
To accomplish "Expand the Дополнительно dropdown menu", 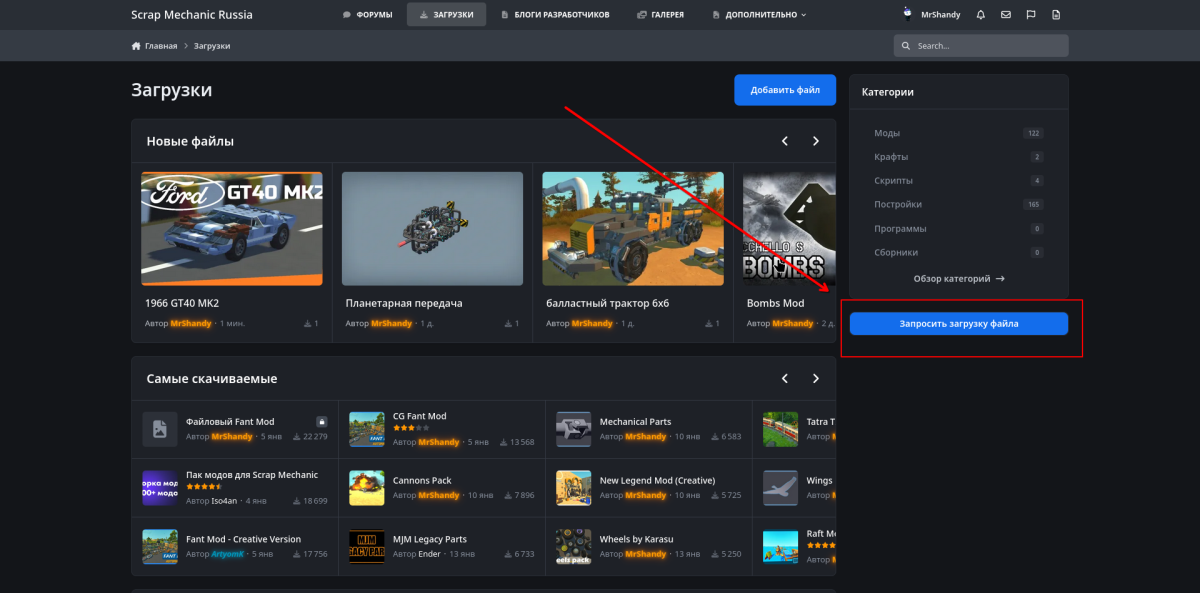I will pos(759,15).
